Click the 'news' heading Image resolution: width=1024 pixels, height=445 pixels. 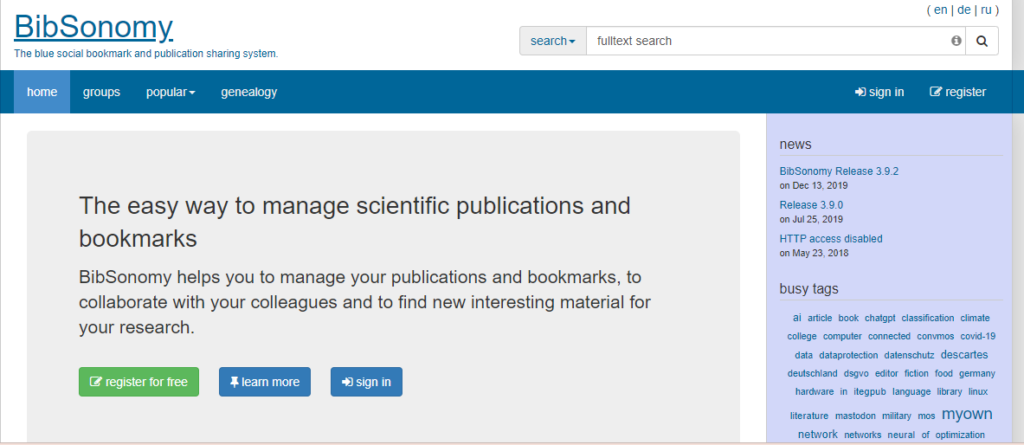[795, 144]
